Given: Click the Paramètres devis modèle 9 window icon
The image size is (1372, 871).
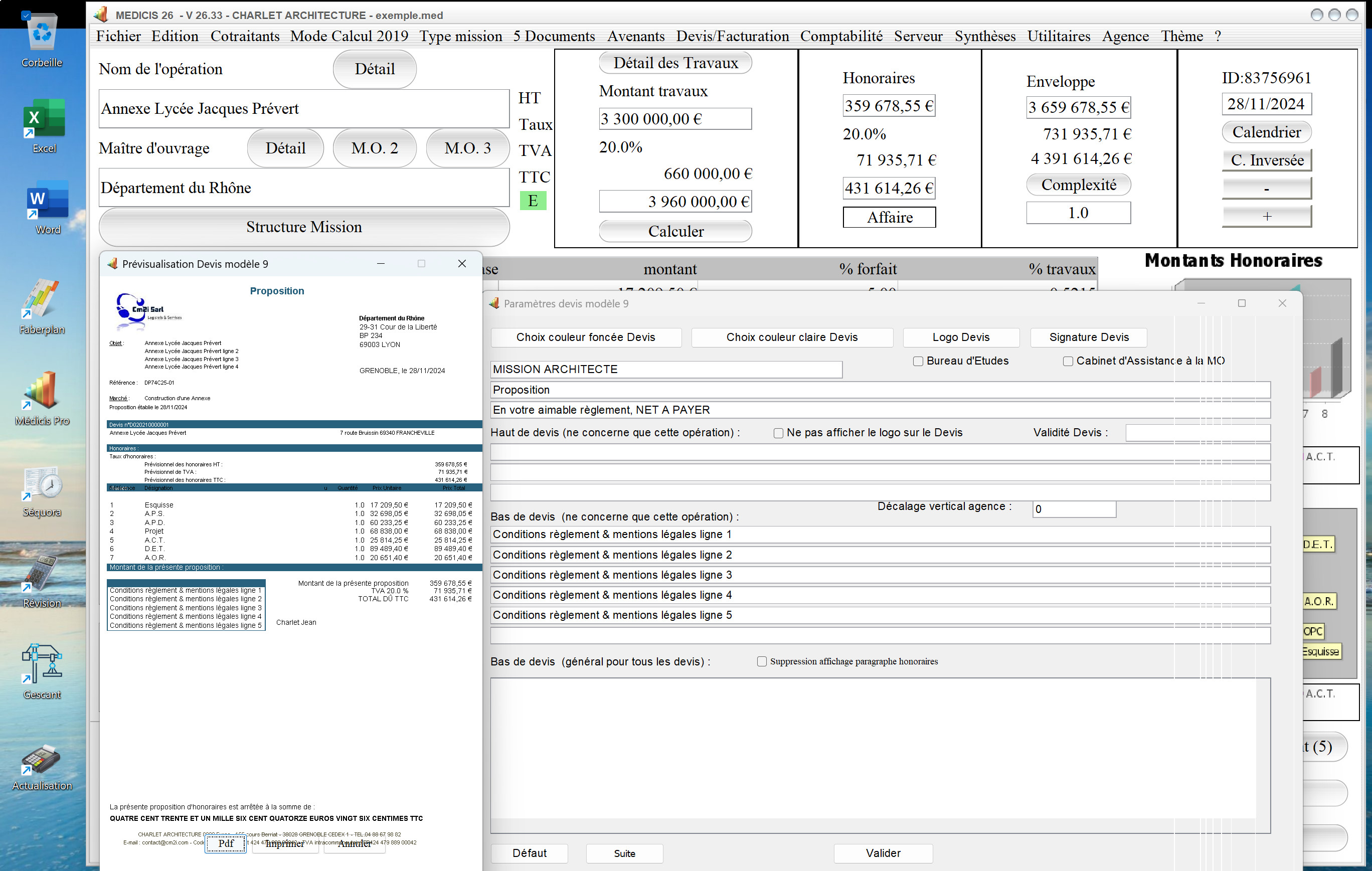Looking at the screenshot, I should pos(494,304).
